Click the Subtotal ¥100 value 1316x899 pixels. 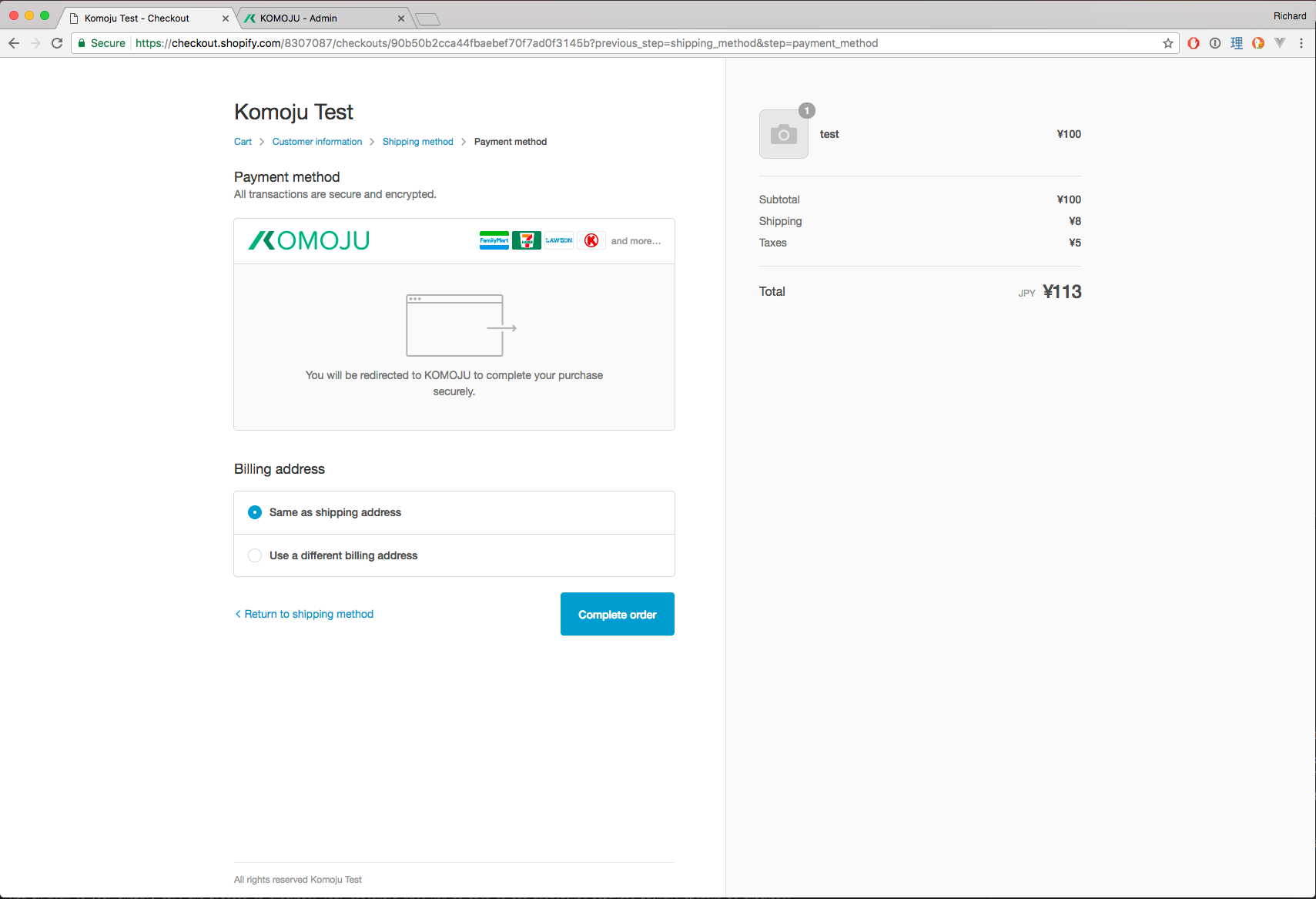1069,200
